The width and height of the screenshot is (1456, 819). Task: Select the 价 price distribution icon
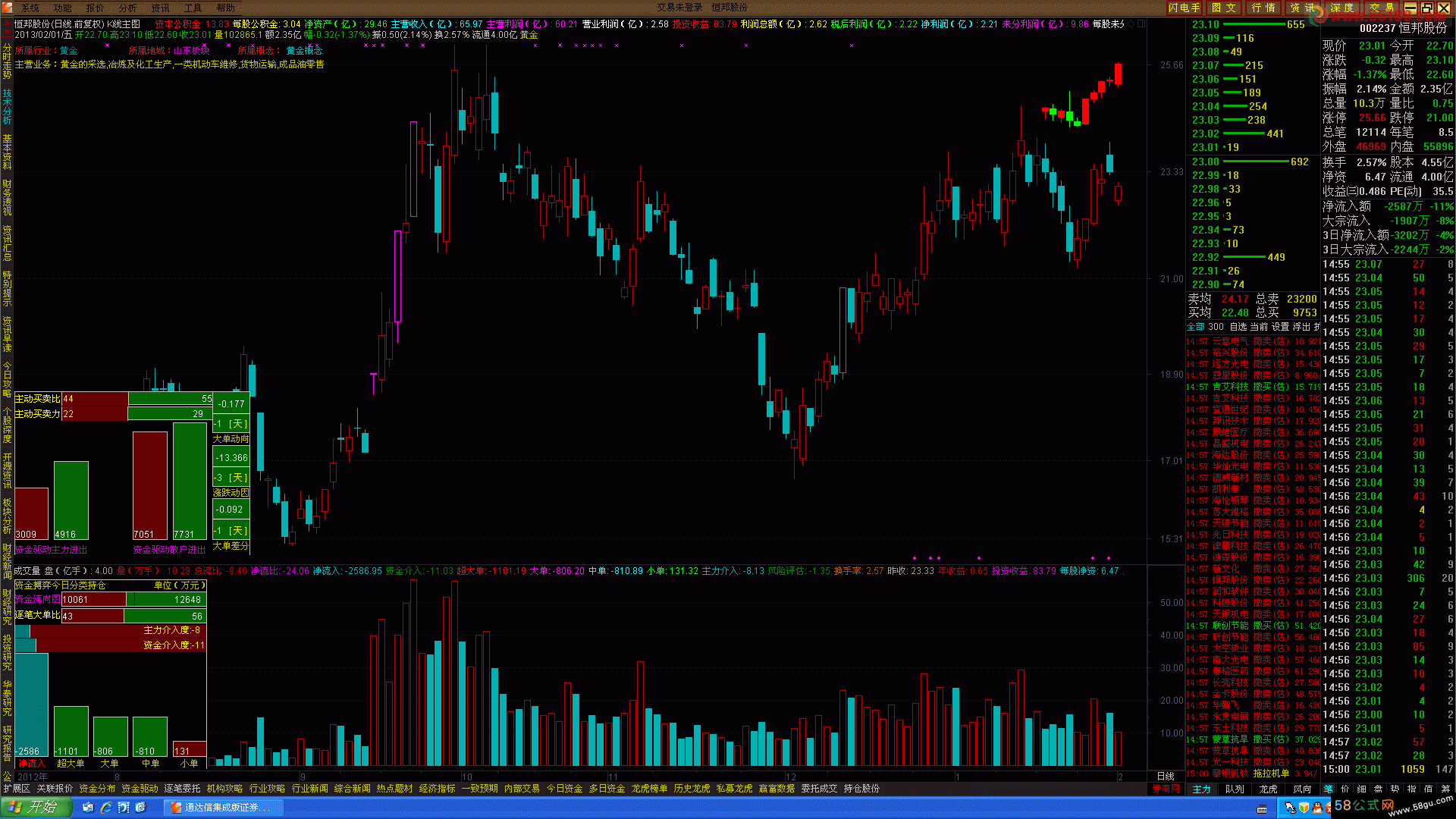tap(1345, 789)
